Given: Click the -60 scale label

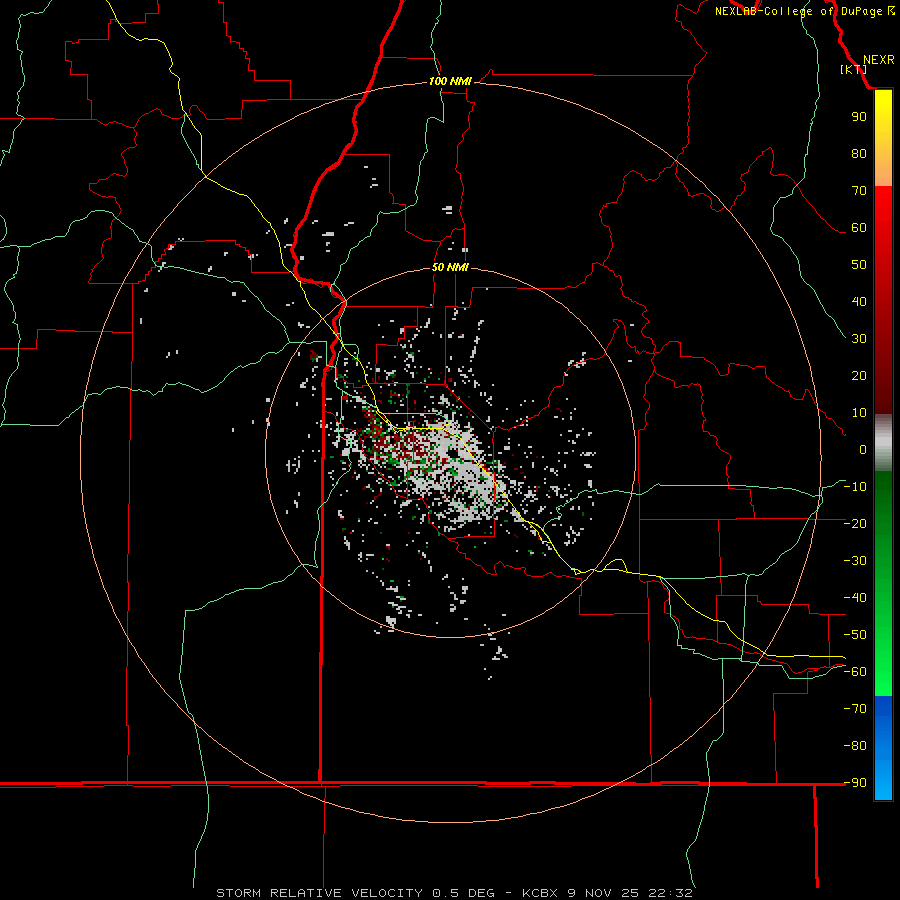Looking at the screenshot, I should 855,672.
